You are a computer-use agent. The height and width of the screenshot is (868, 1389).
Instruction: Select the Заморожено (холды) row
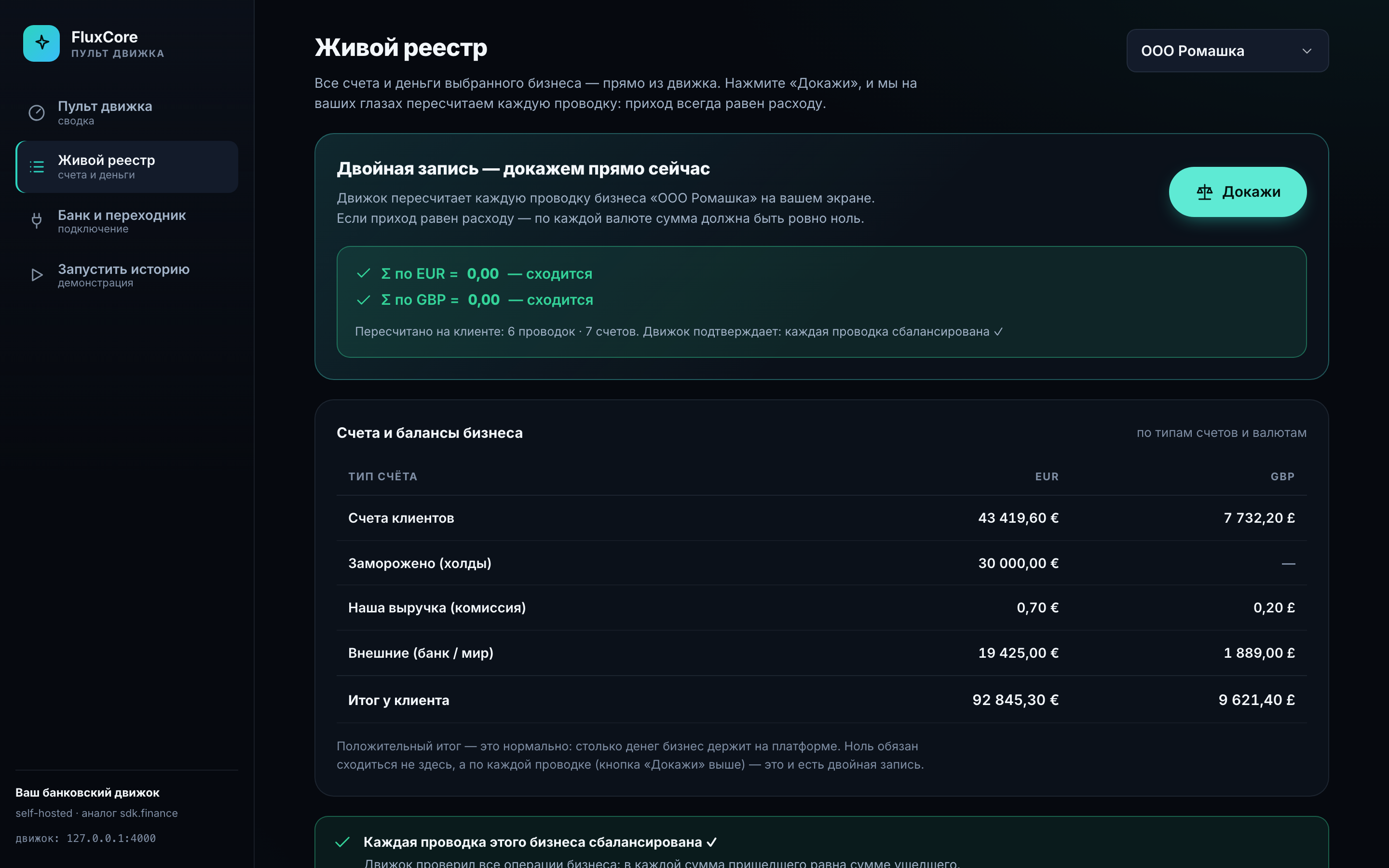coord(821,563)
